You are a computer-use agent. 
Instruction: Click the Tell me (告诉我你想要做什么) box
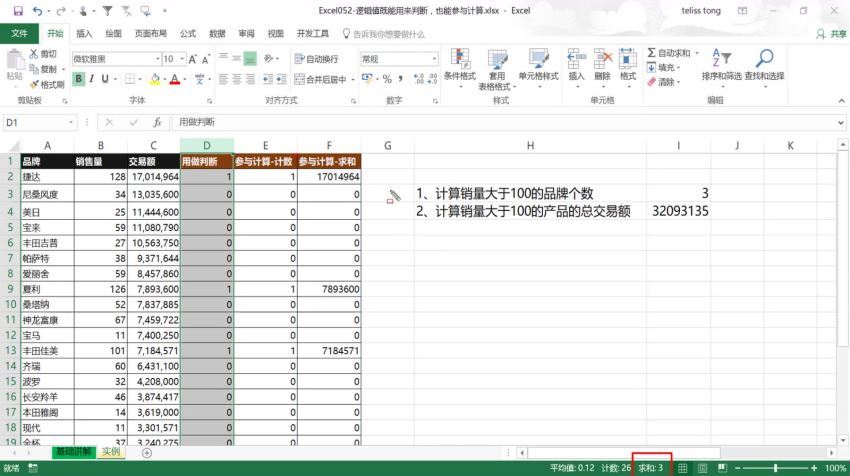point(384,34)
